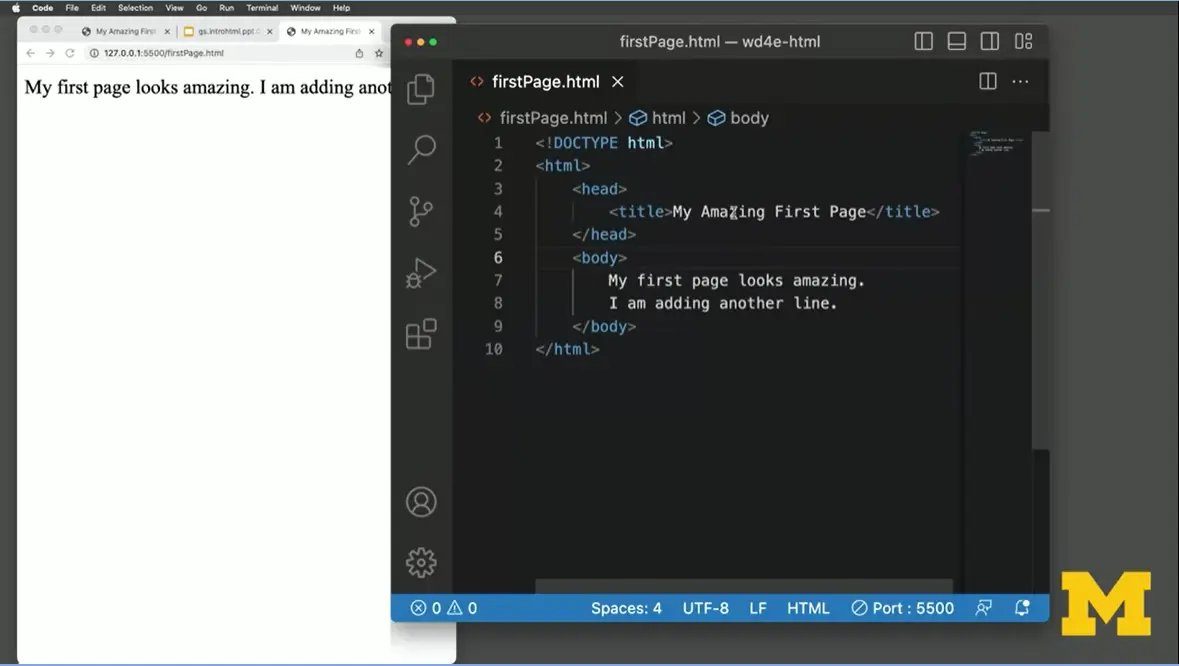This screenshot has height=666, width=1179.
Task: Click UTF-8 encoding in the status bar
Action: point(706,607)
